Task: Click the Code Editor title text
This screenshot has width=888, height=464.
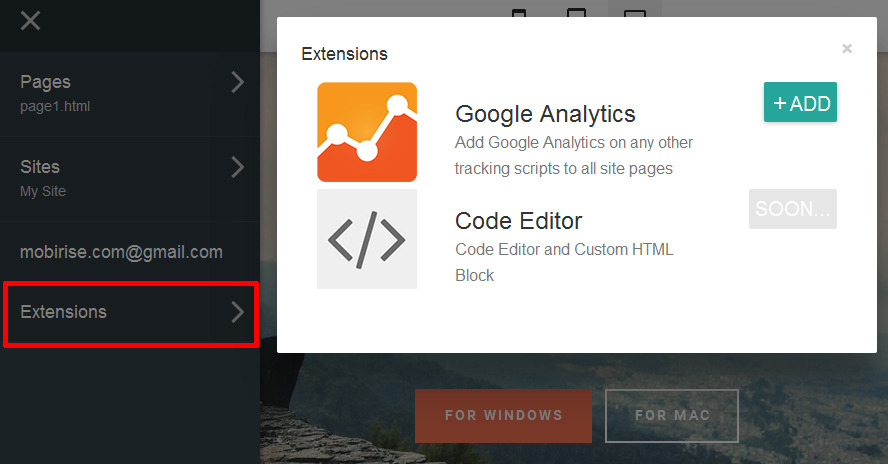Action: (518, 221)
